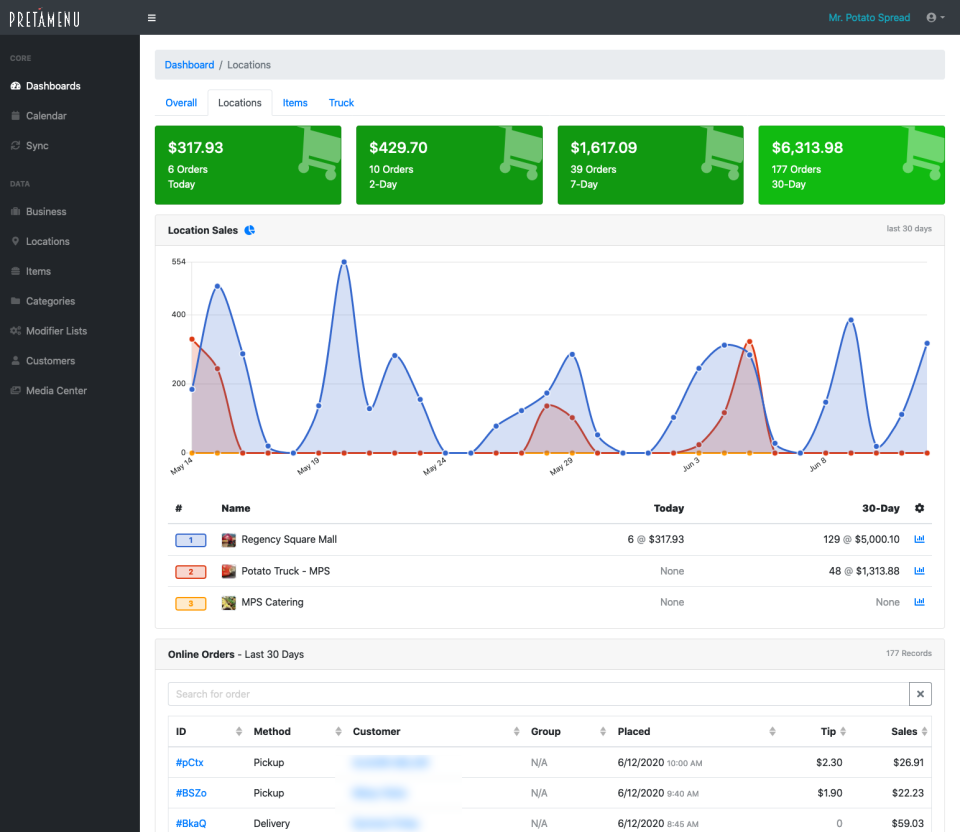Click the $6,313.98 30-Day sales card
This screenshot has width=960, height=832.
point(852,165)
